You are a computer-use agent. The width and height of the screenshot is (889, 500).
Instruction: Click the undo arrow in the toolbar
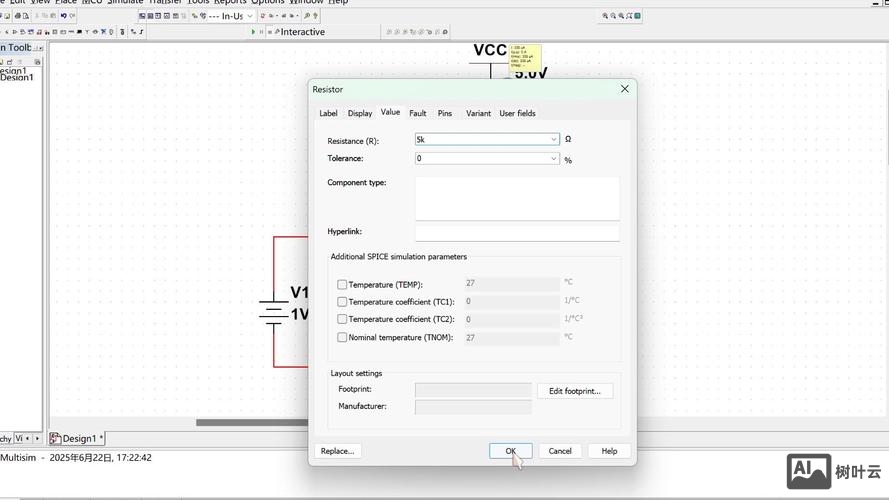pyautogui.click(x=62, y=16)
